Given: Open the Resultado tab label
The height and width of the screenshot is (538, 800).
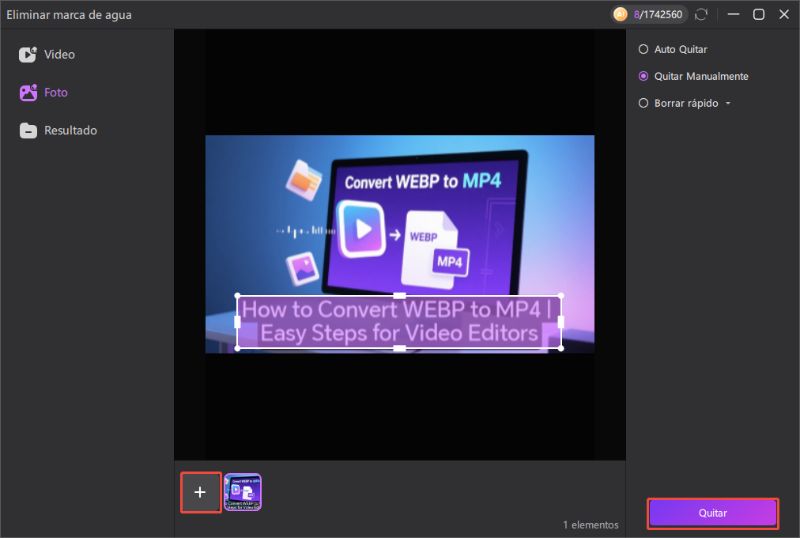Looking at the screenshot, I should click(70, 131).
